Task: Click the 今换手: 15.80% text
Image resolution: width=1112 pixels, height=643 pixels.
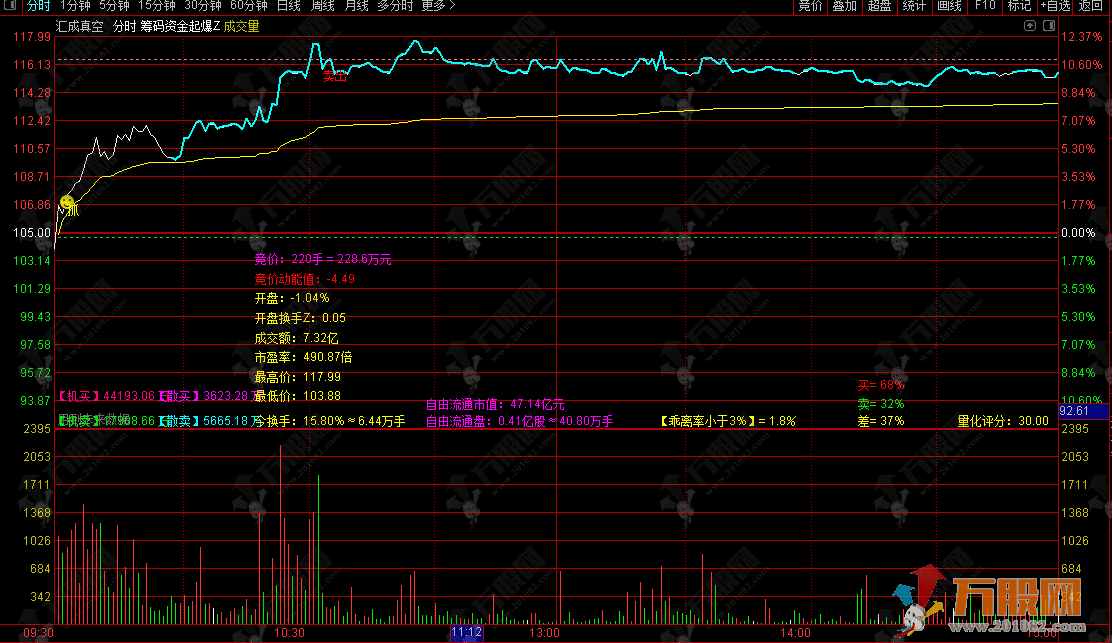Action: tap(330, 421)
